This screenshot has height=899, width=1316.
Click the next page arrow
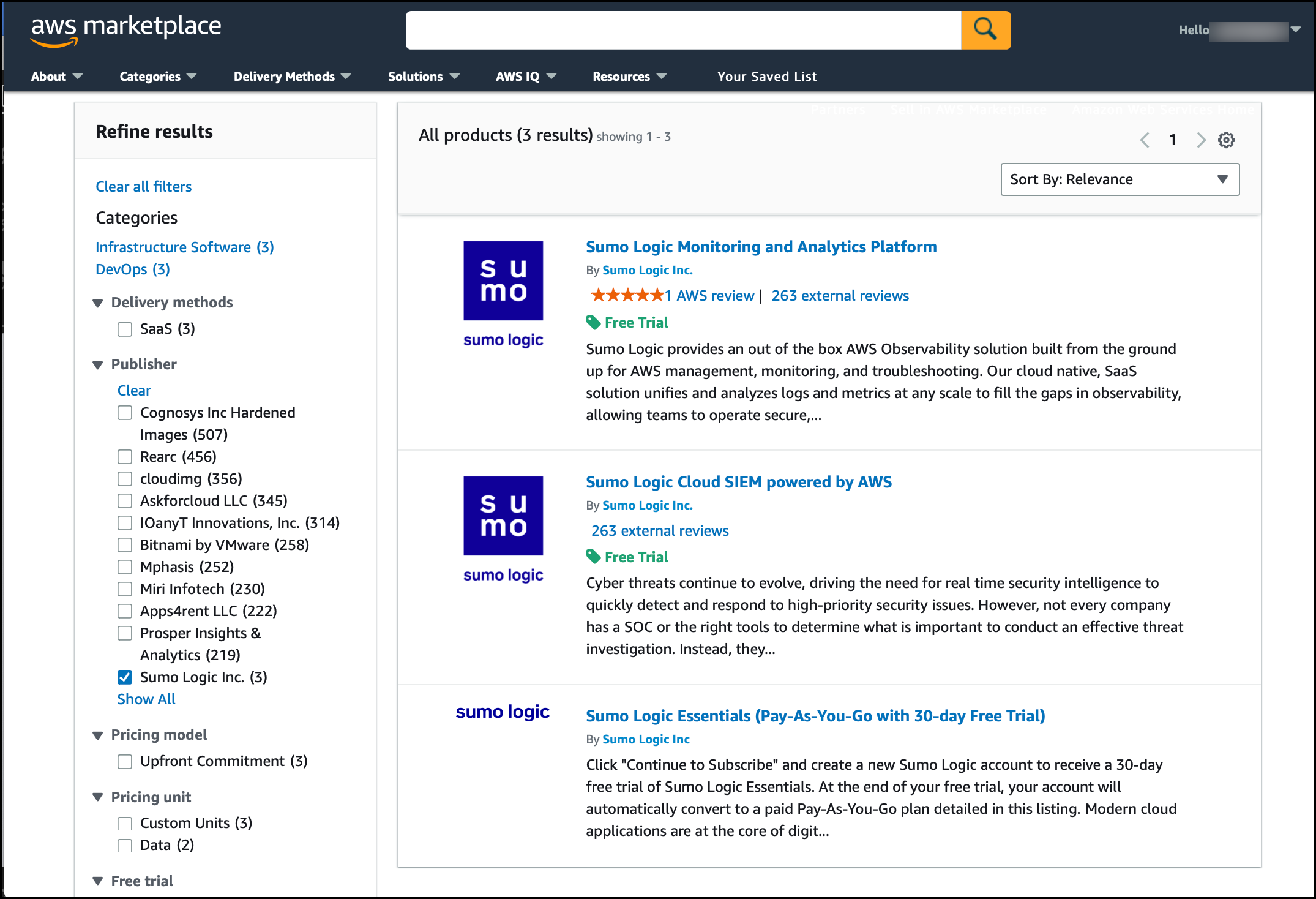pyautogui.click(x=1201, y=140)
